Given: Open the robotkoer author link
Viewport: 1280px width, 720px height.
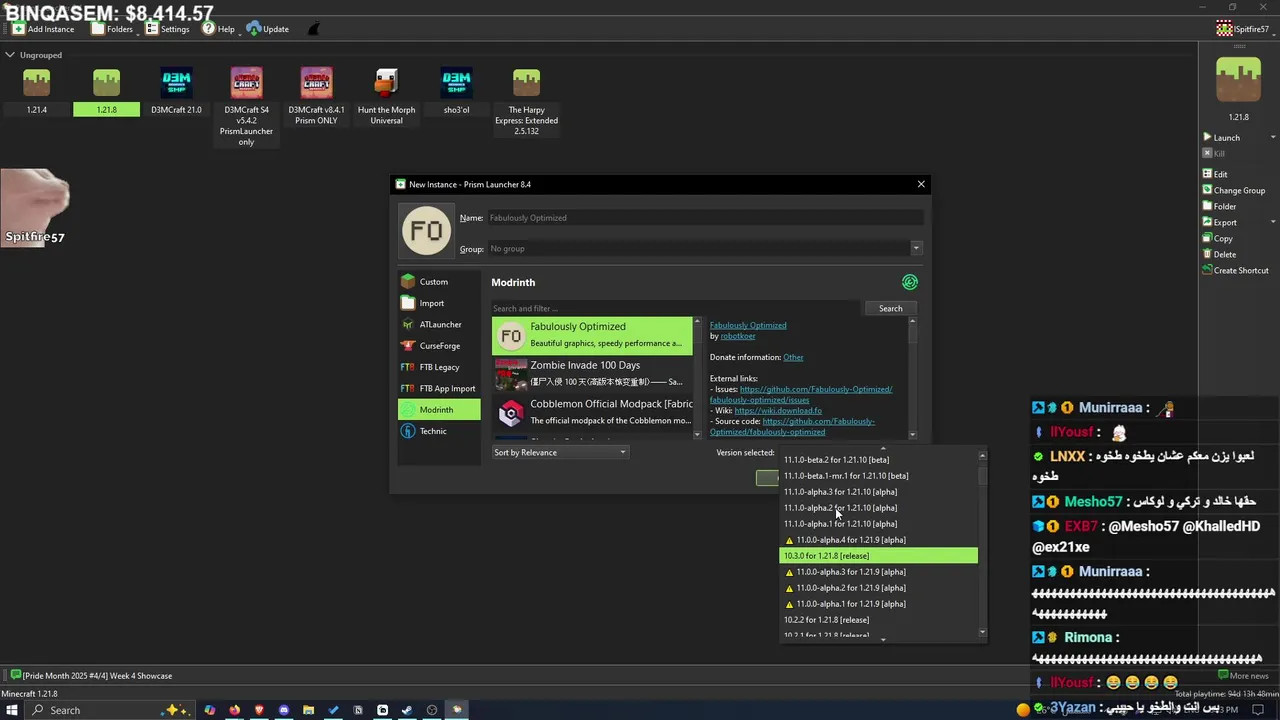Looking at the screenshot, I should coord(738,336).
